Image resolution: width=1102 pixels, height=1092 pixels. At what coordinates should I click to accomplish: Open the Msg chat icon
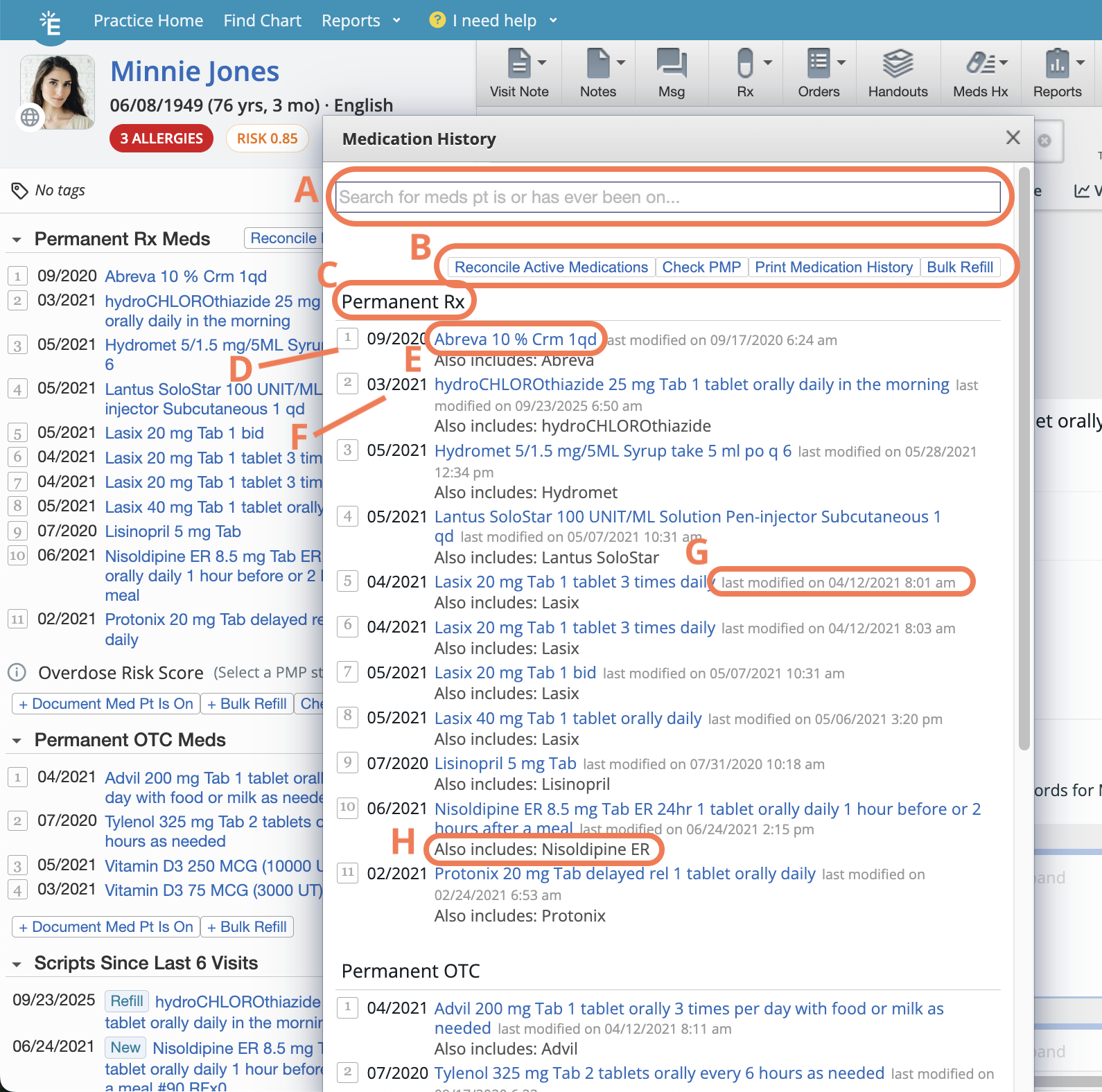pyautogui.click(x=671, y=64)
